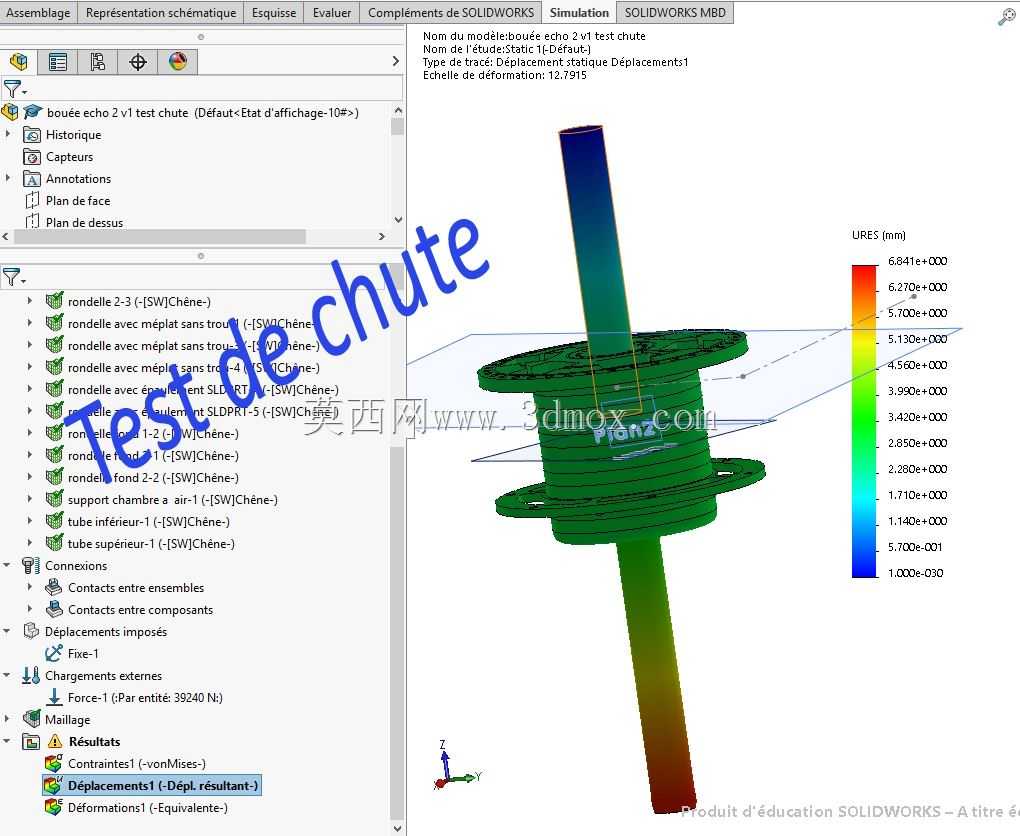Viewport: 1020px width, 836px height.
Task: Expand the Annotations tree node
Action: 8,178
